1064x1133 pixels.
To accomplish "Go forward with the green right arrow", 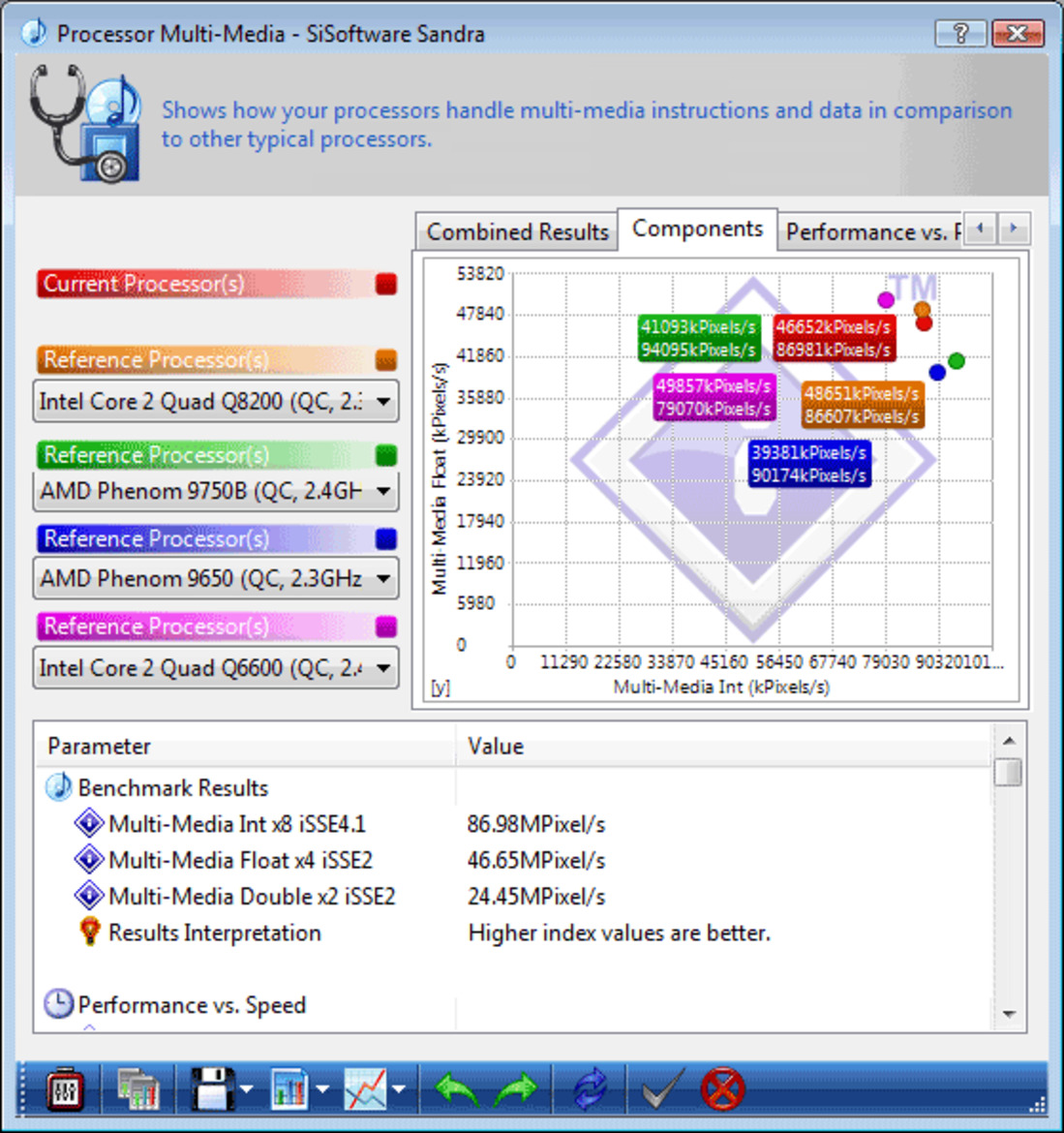I will pos(516,1088).
